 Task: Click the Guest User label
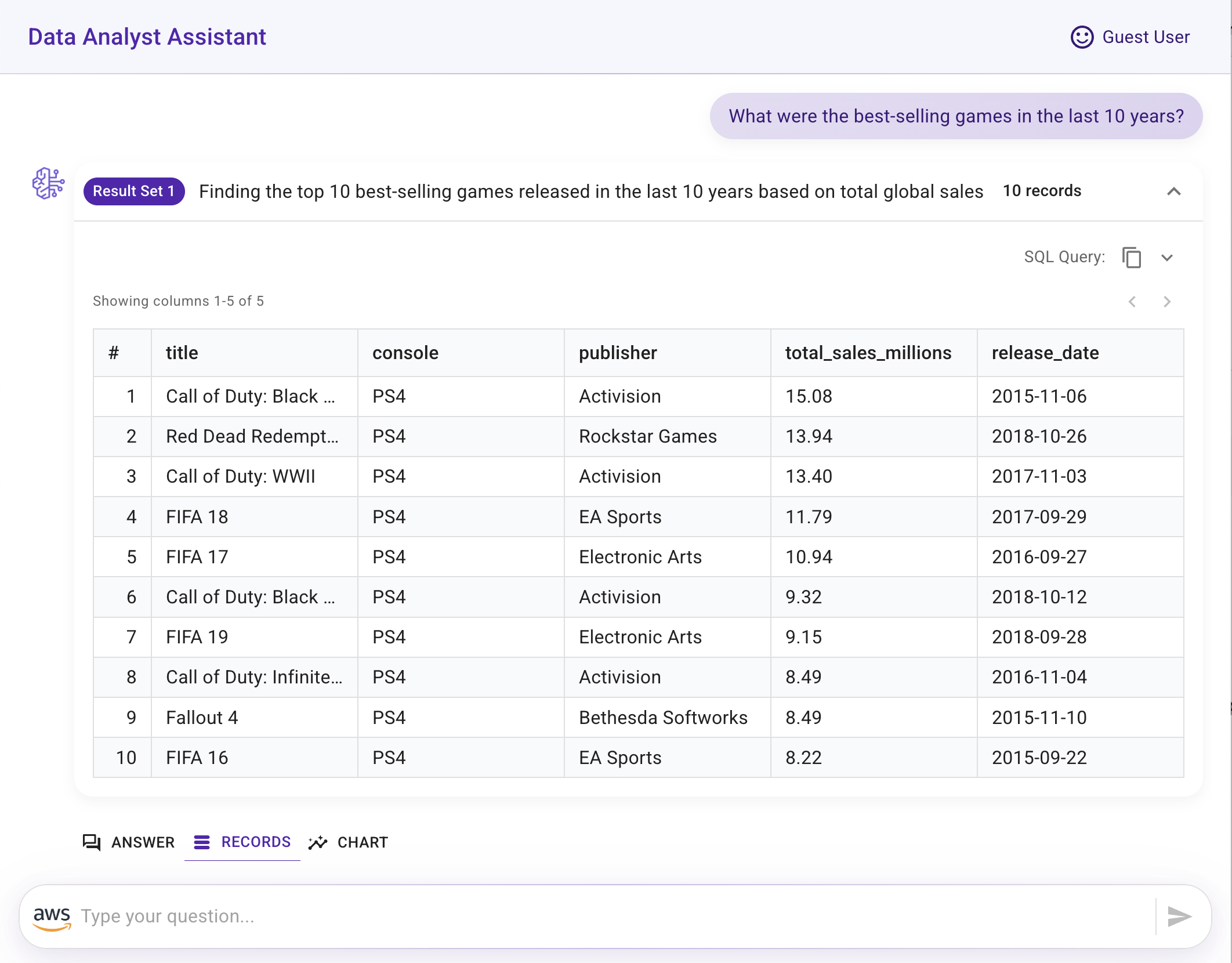tap(1146, 37)
